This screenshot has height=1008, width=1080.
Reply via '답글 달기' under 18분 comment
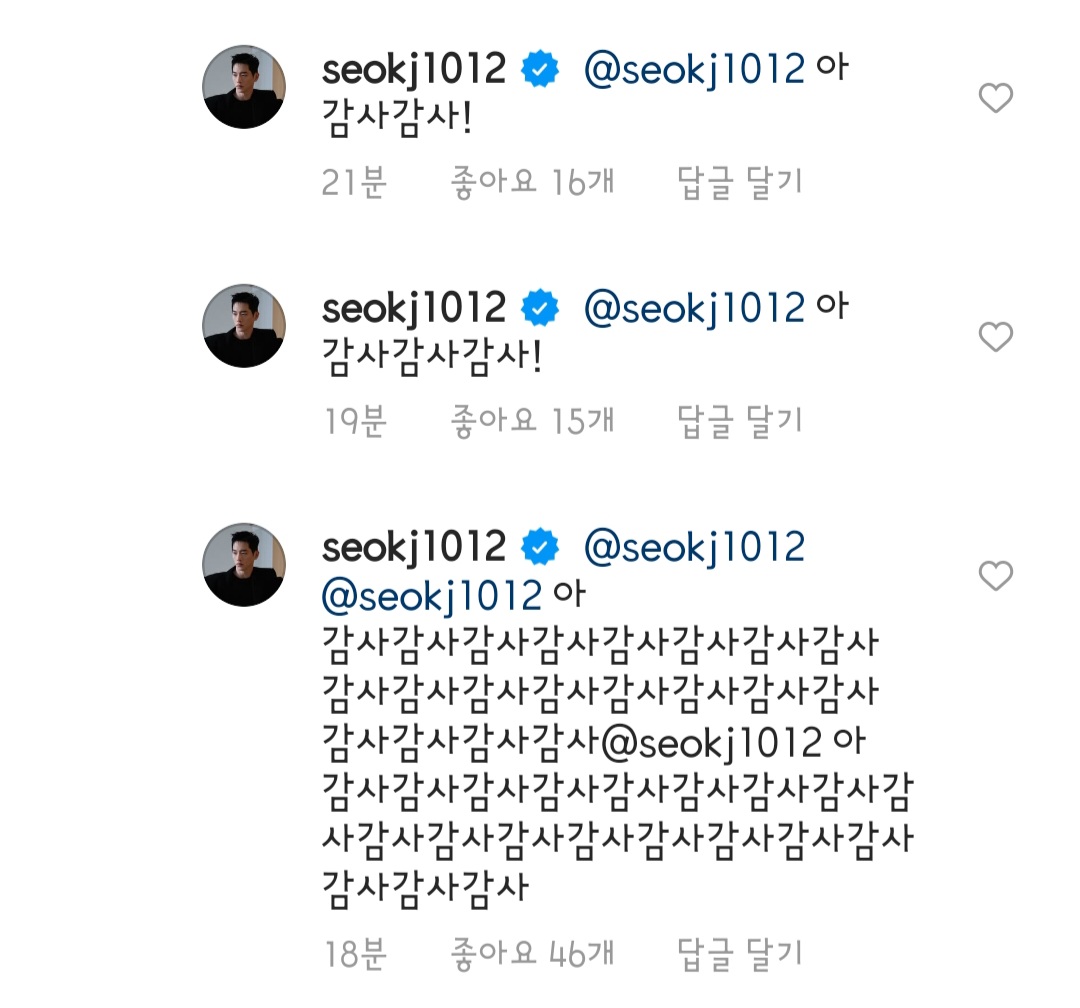point(741,953)
